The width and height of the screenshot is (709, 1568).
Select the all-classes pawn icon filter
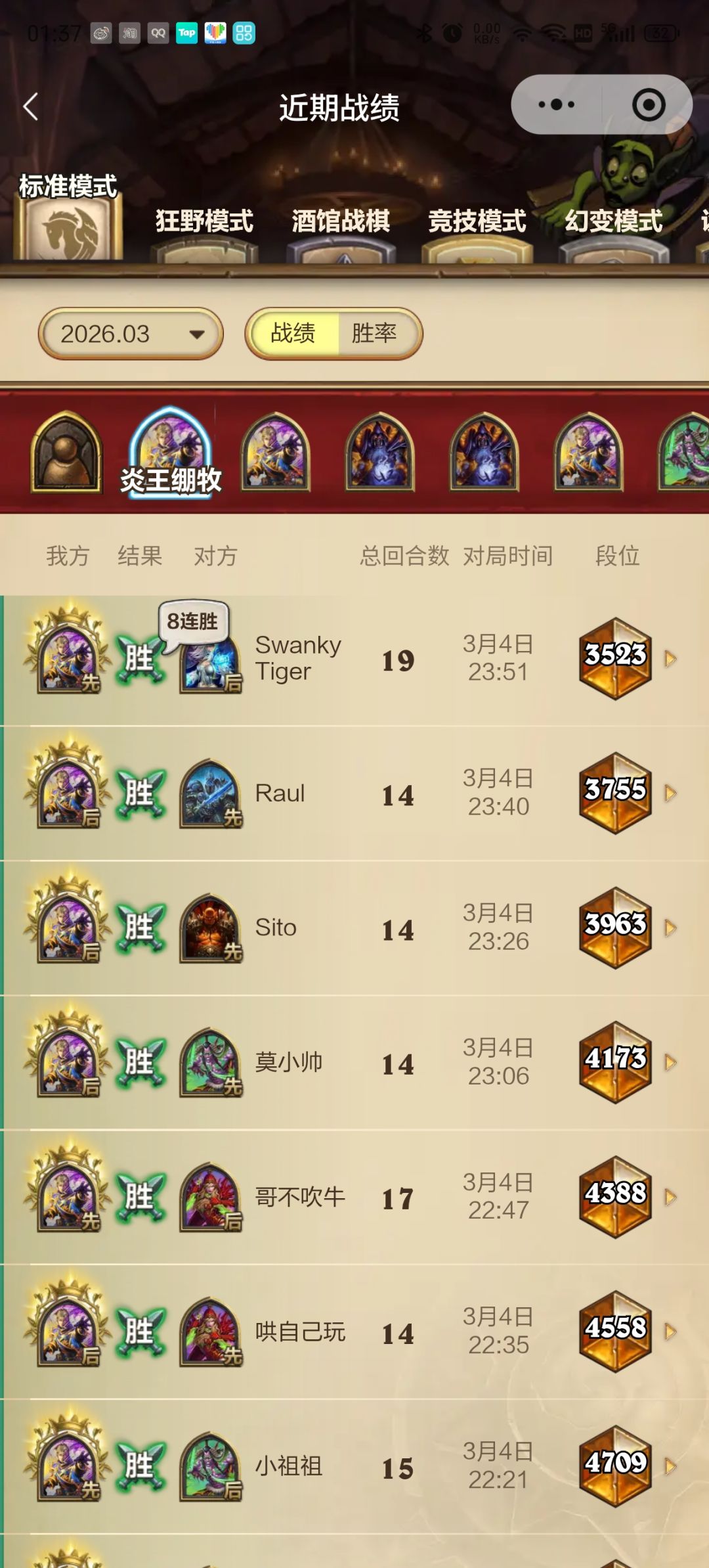(x=66, y=452)
